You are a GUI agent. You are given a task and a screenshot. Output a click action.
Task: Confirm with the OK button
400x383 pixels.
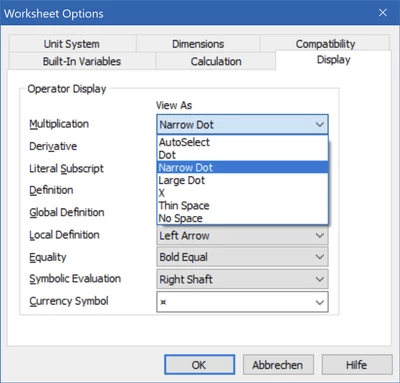click(199, 365)
